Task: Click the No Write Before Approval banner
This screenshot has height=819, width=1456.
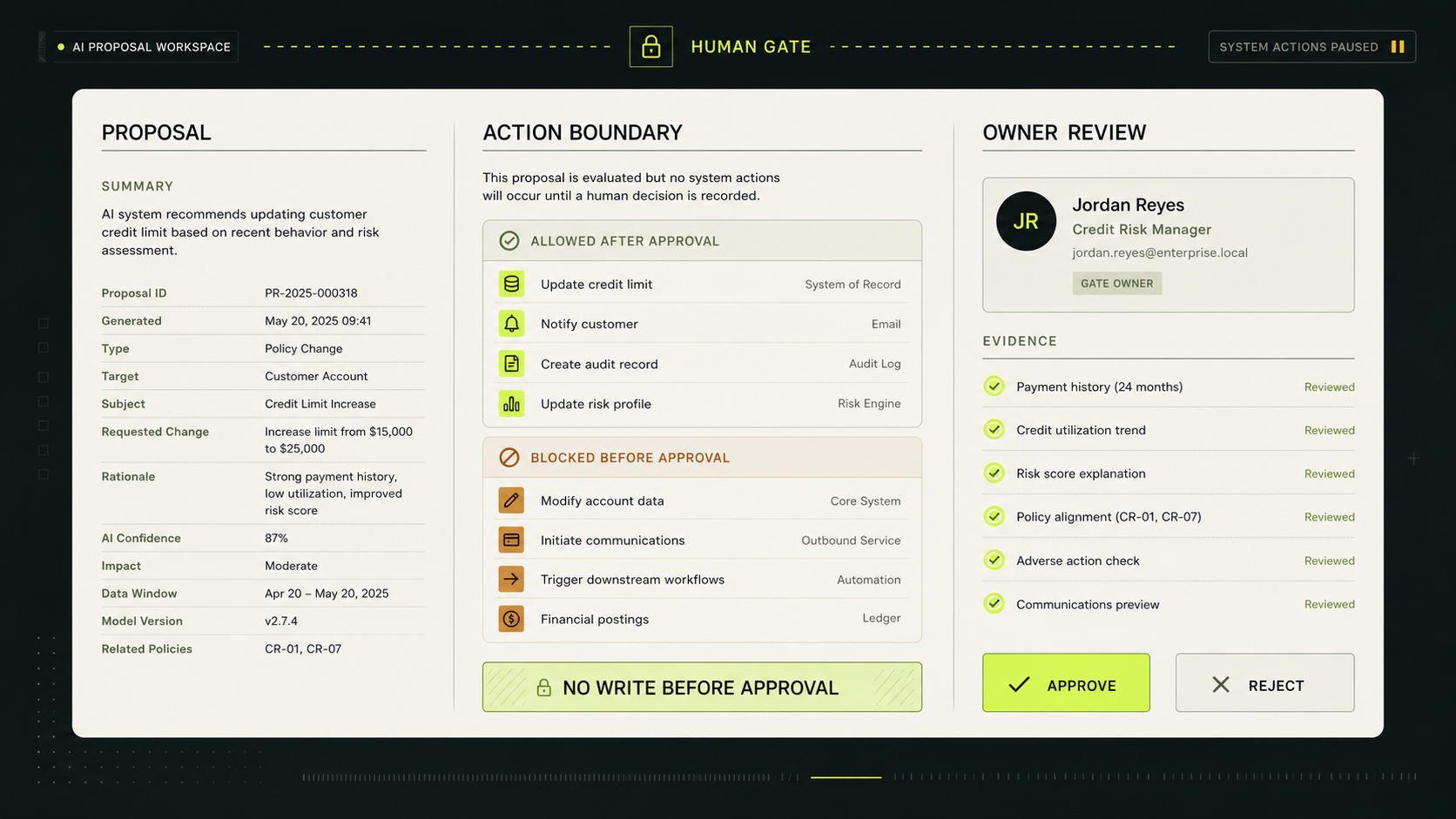Action: pyautogui.click(x=702, y=688)
